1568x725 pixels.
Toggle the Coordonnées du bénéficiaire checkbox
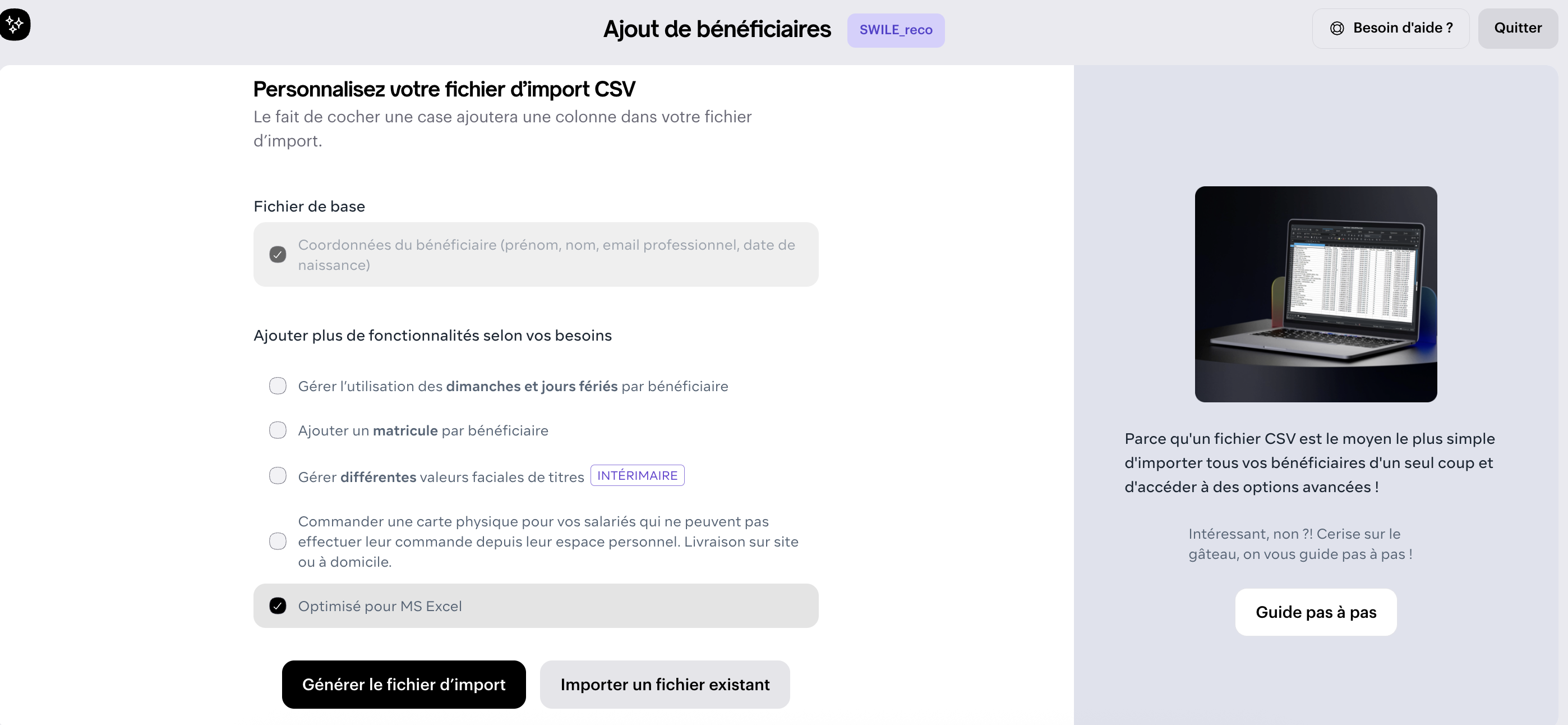coord(278,255)
